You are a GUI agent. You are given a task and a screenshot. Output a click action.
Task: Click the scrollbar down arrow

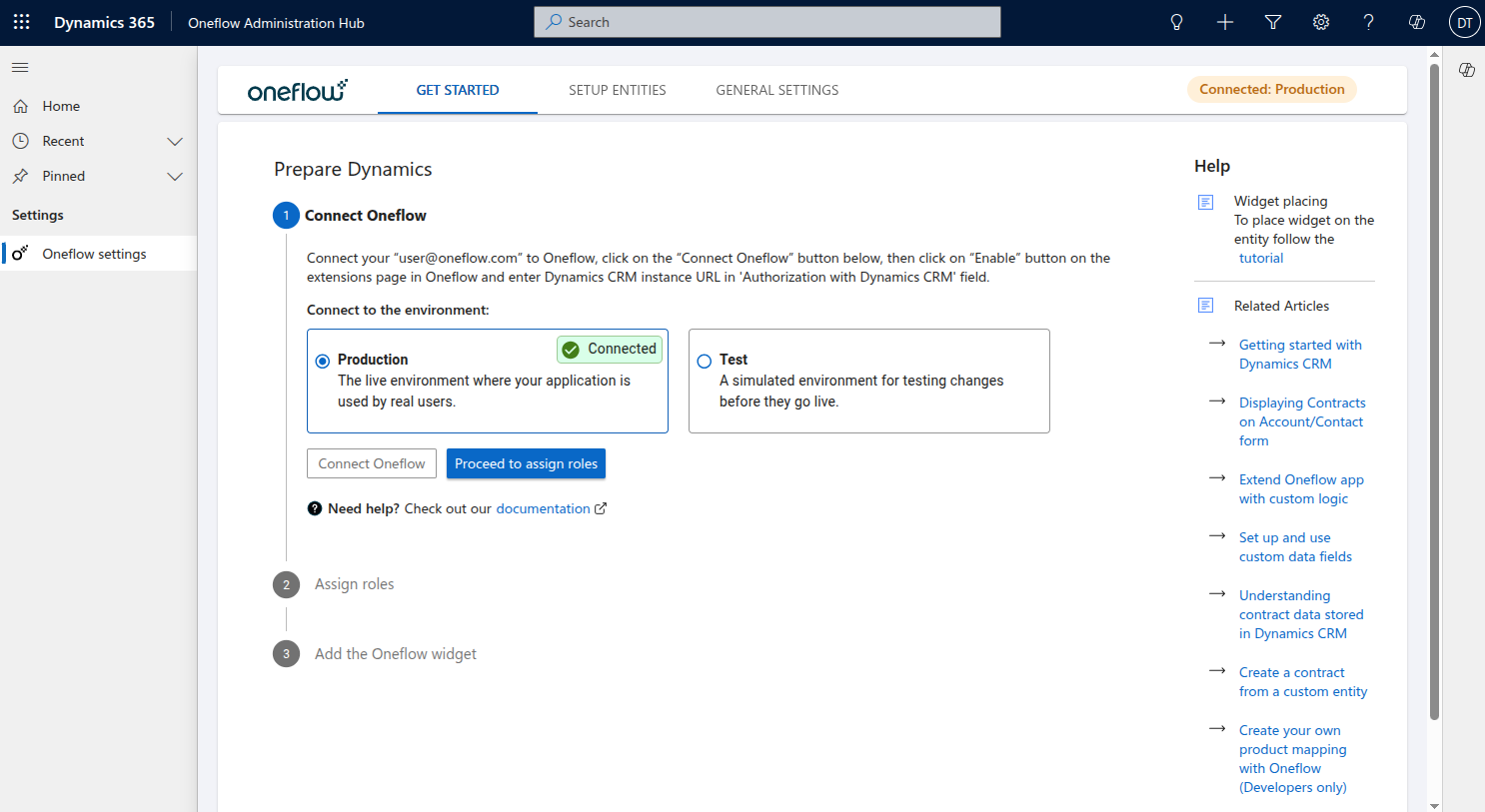(x=1435, y=805)
